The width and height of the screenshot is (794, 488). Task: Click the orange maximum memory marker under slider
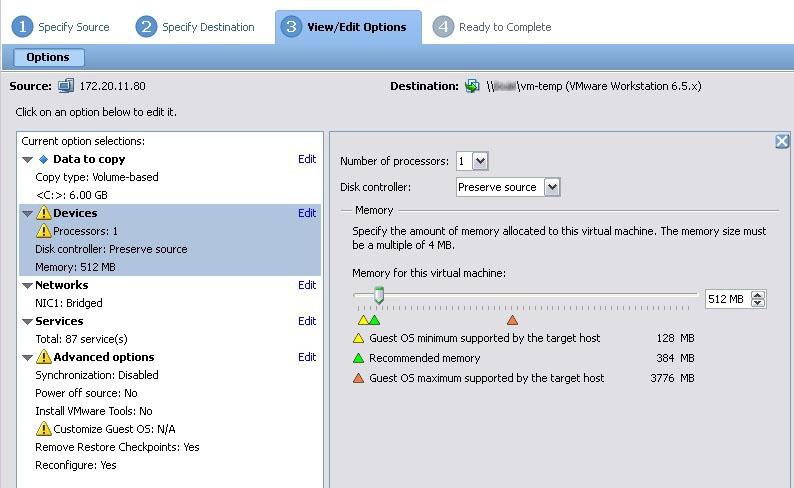coord(512,320)
